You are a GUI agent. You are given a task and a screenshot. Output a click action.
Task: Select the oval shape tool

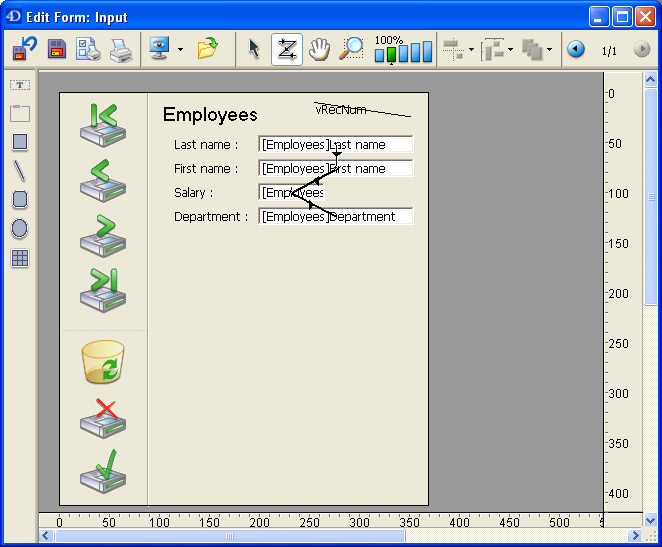point(19,229)
